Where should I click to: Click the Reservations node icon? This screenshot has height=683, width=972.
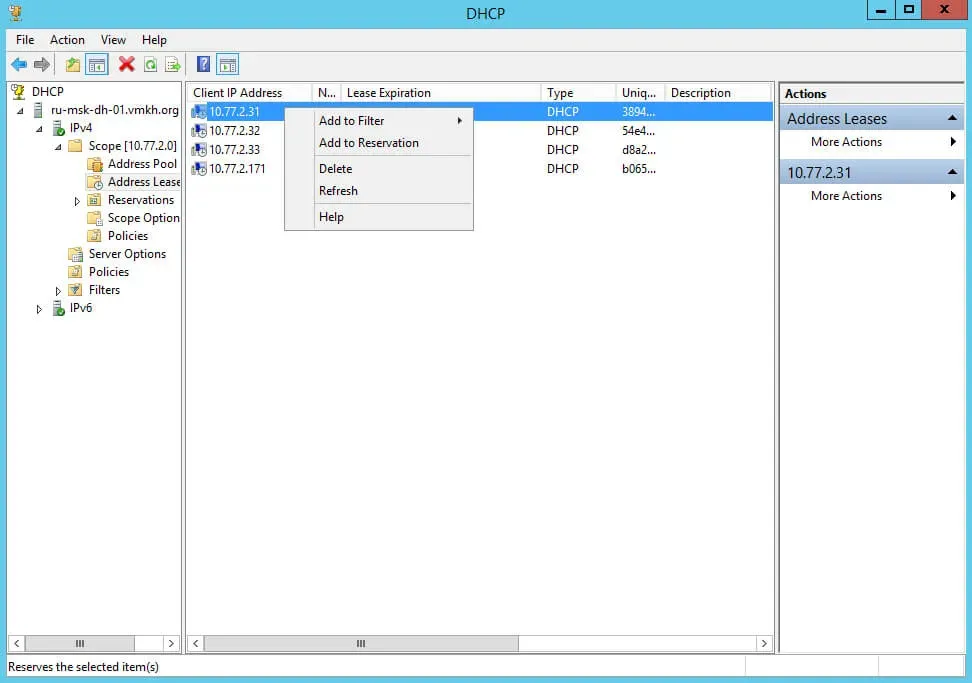[x=95, y=200]
